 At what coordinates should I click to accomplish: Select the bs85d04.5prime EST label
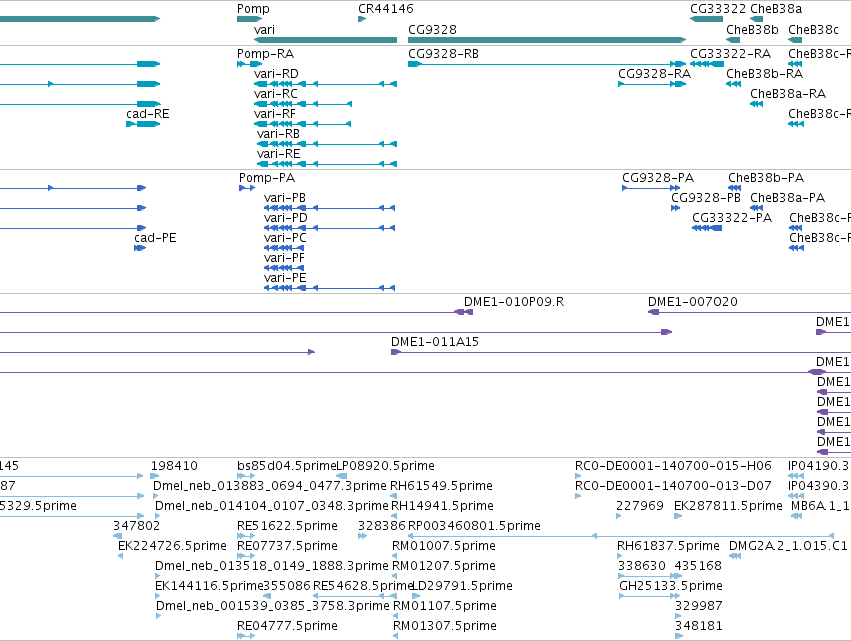pos(287,466)
